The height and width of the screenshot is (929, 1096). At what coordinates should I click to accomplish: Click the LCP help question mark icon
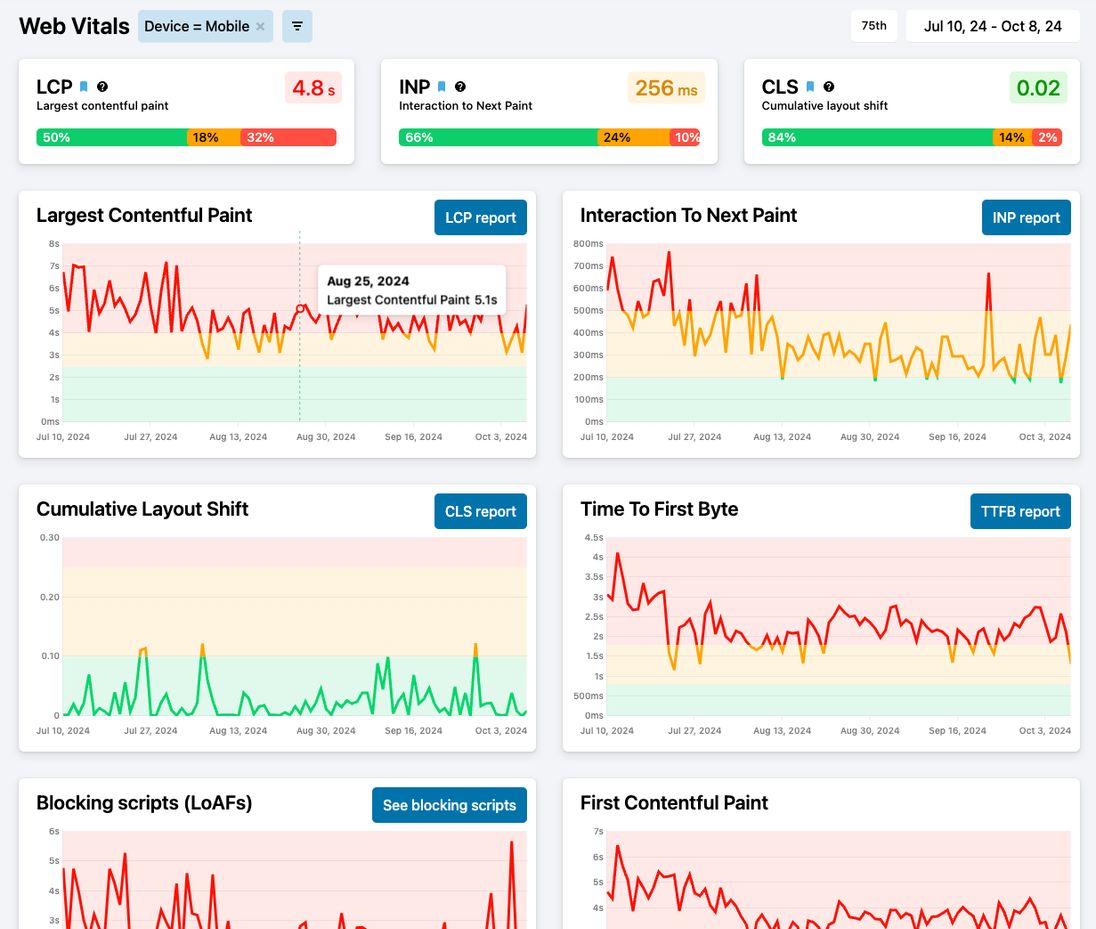[x=102, y=87]
